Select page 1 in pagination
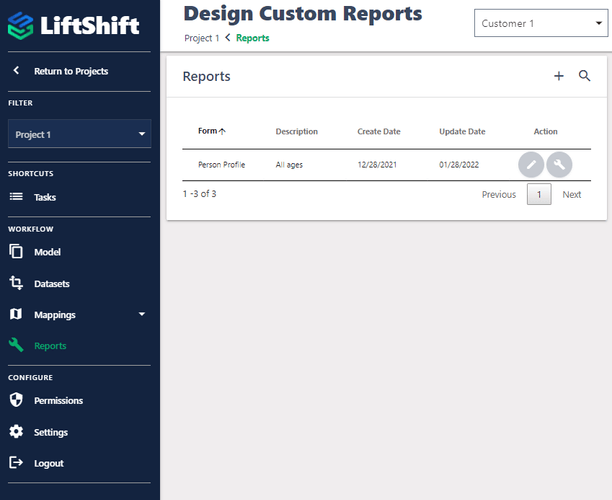The height and width of the screenshot is (500, 612). 539,195
